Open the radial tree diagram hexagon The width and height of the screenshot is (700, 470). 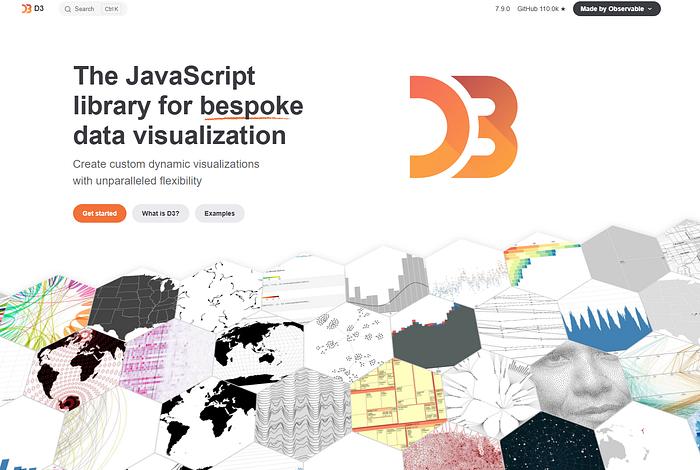pos(491,393)
